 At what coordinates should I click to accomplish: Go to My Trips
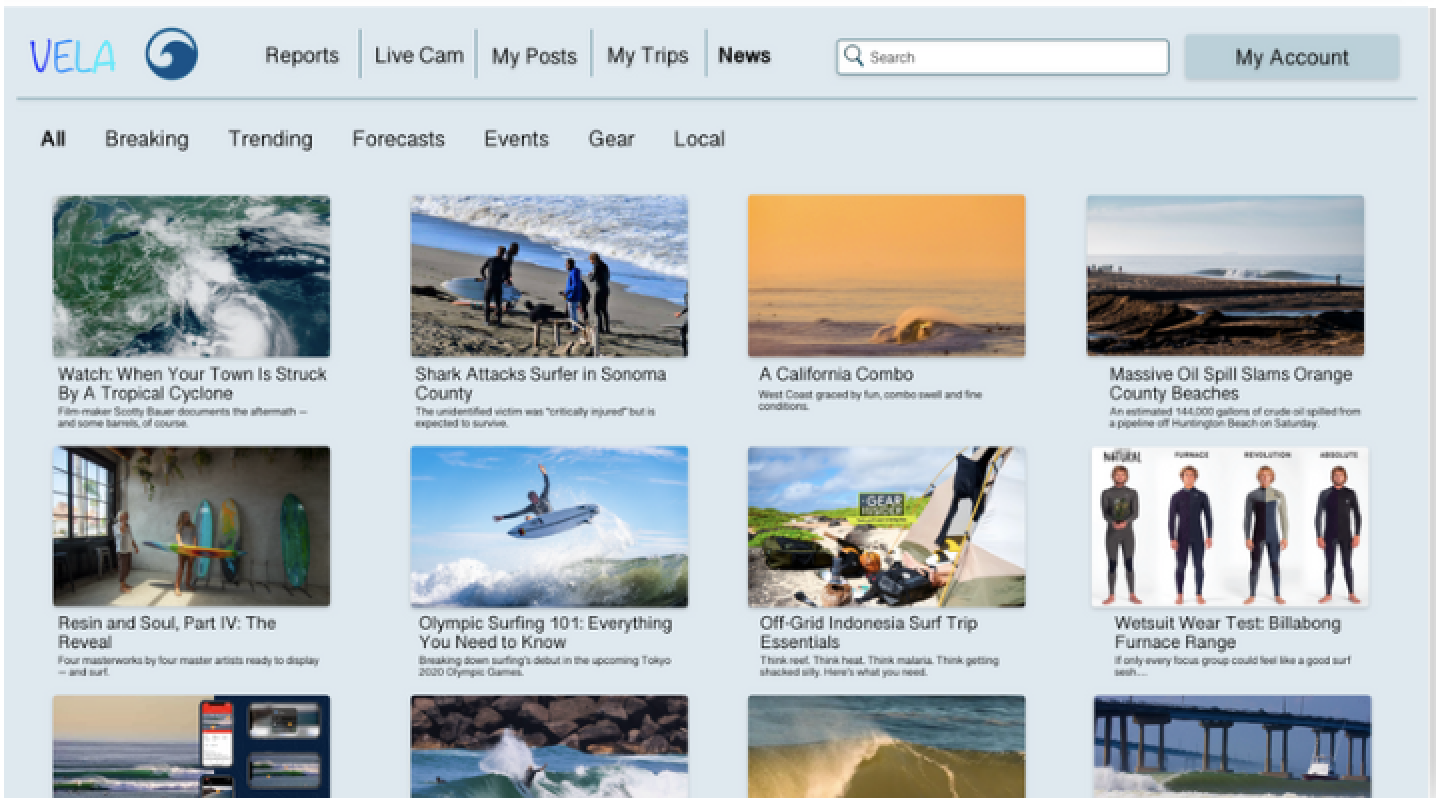[647, 56]
